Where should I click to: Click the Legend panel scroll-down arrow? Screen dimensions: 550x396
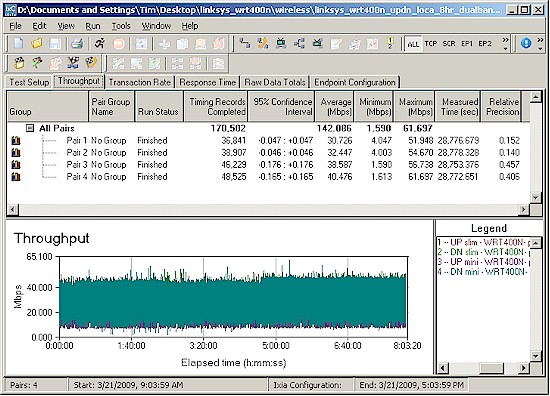pos(536,356)
